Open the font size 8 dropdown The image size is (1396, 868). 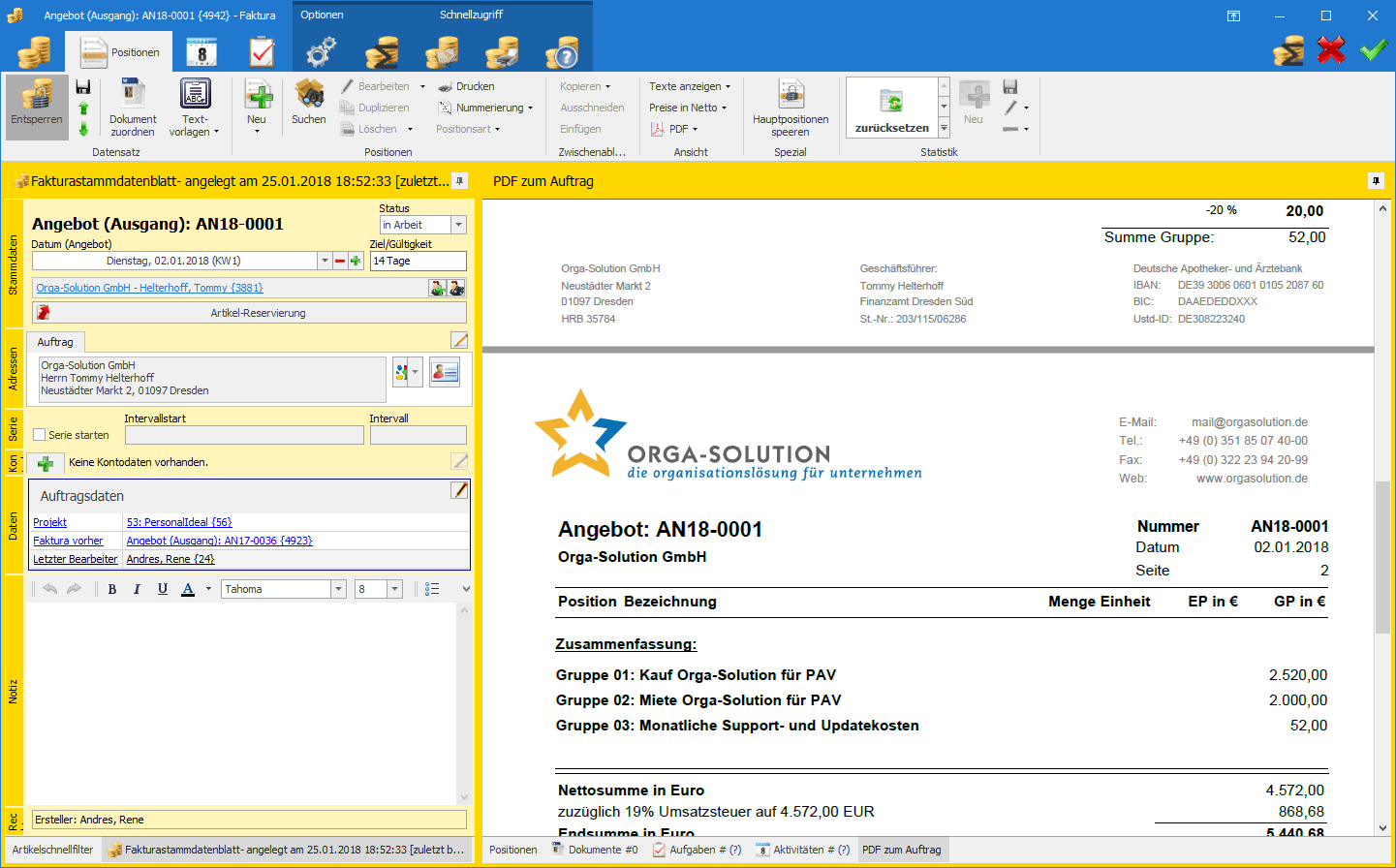tap(394, 589)
